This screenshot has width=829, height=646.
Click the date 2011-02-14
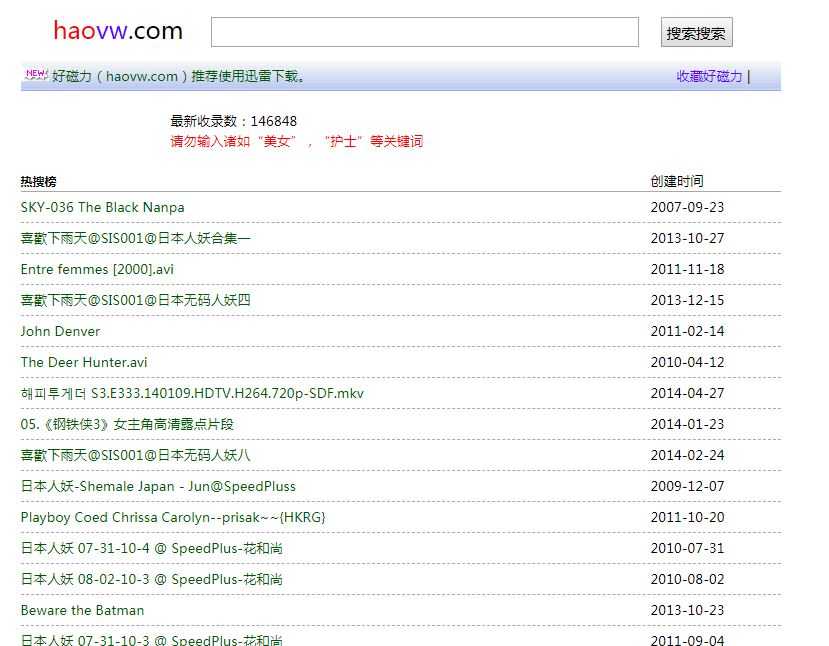687,331
